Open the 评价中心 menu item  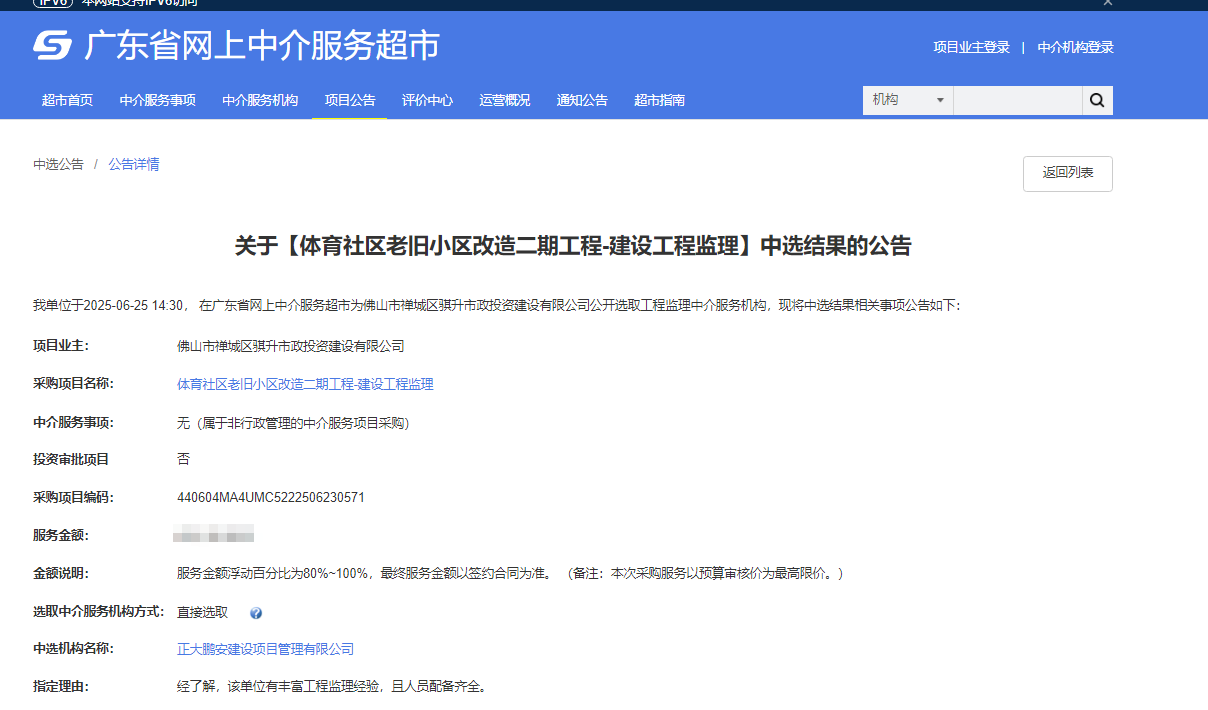(427, 100)
